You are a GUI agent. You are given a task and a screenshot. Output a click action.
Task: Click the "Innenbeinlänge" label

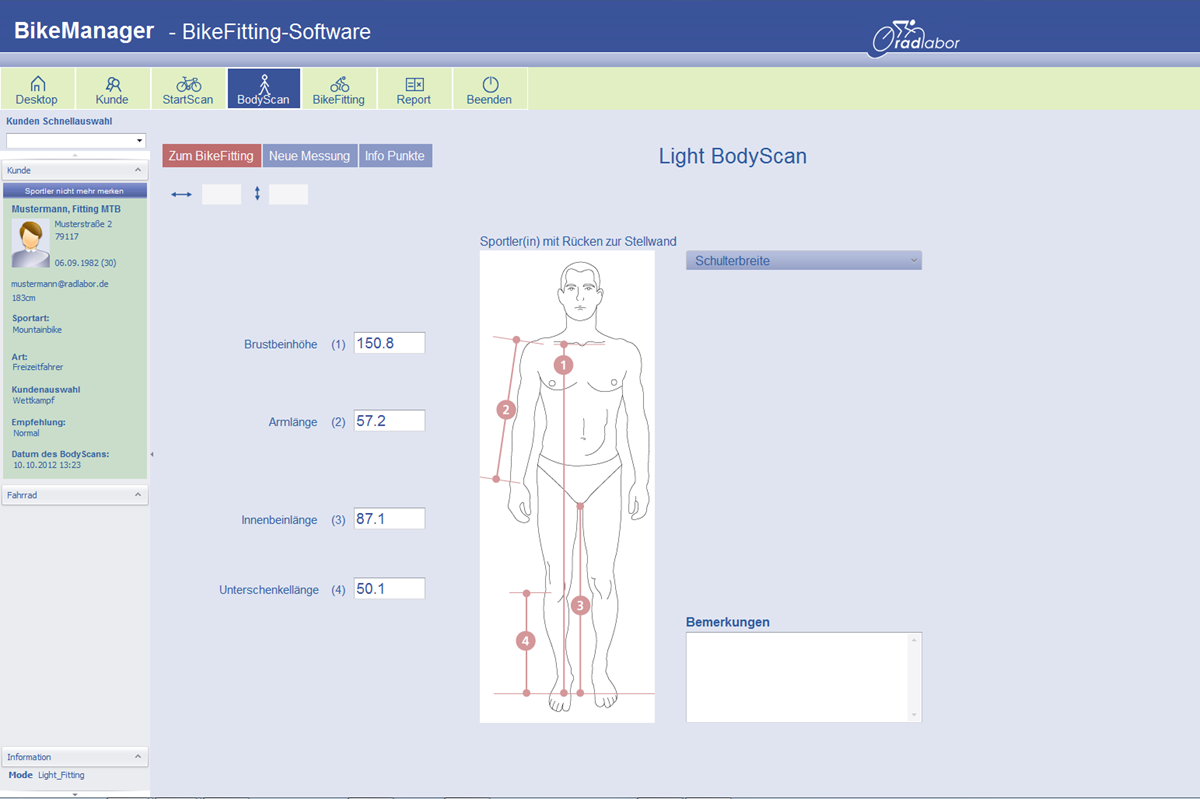point(280,520)
